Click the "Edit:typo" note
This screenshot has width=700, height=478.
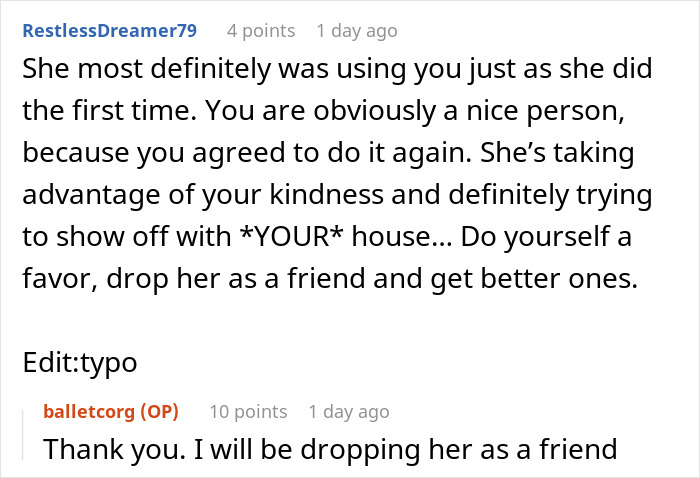[79, 362]
